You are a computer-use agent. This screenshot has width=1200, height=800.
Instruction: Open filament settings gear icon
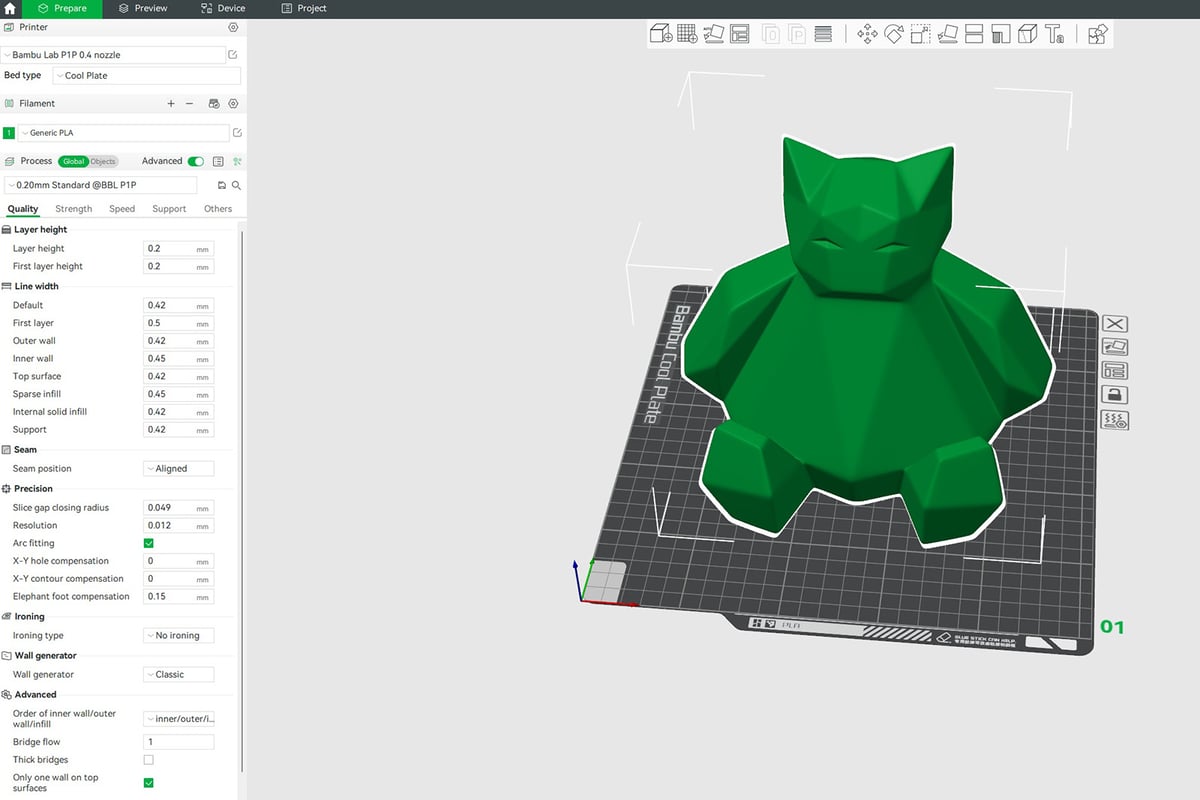pos(233,104)
